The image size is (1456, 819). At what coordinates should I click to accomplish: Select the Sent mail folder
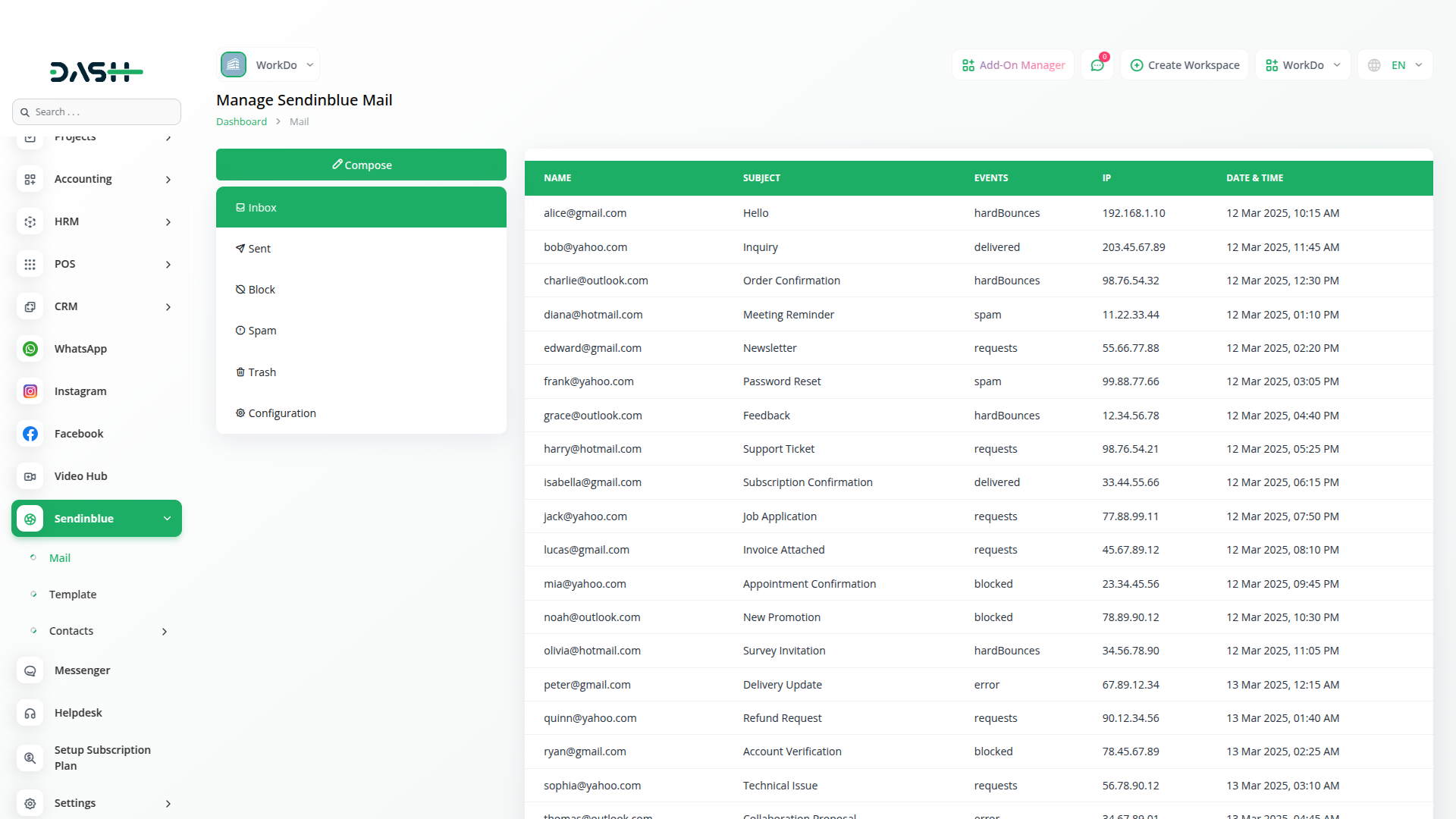tap(259, 249)
